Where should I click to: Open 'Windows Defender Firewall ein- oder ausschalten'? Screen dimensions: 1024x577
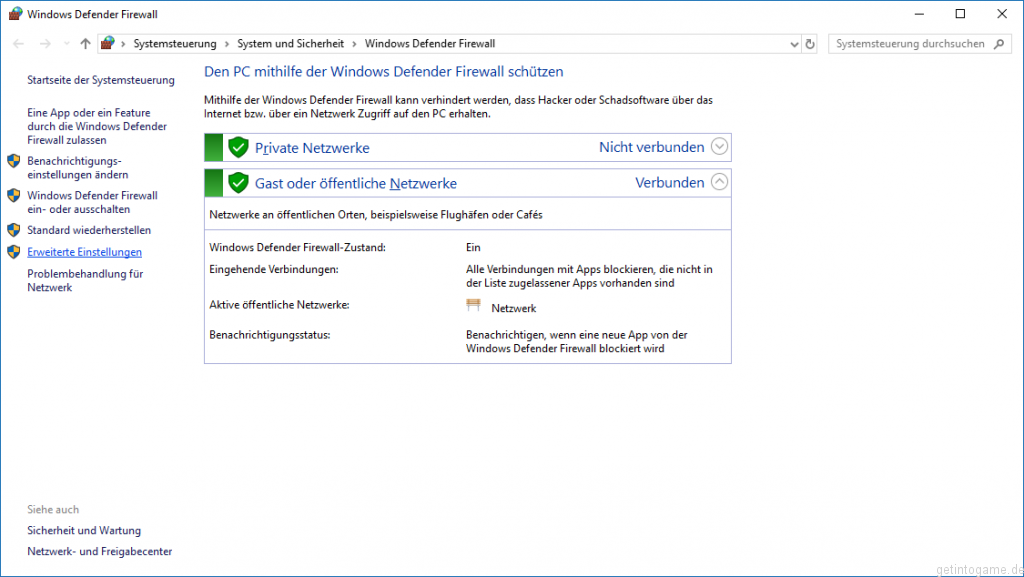92,202
